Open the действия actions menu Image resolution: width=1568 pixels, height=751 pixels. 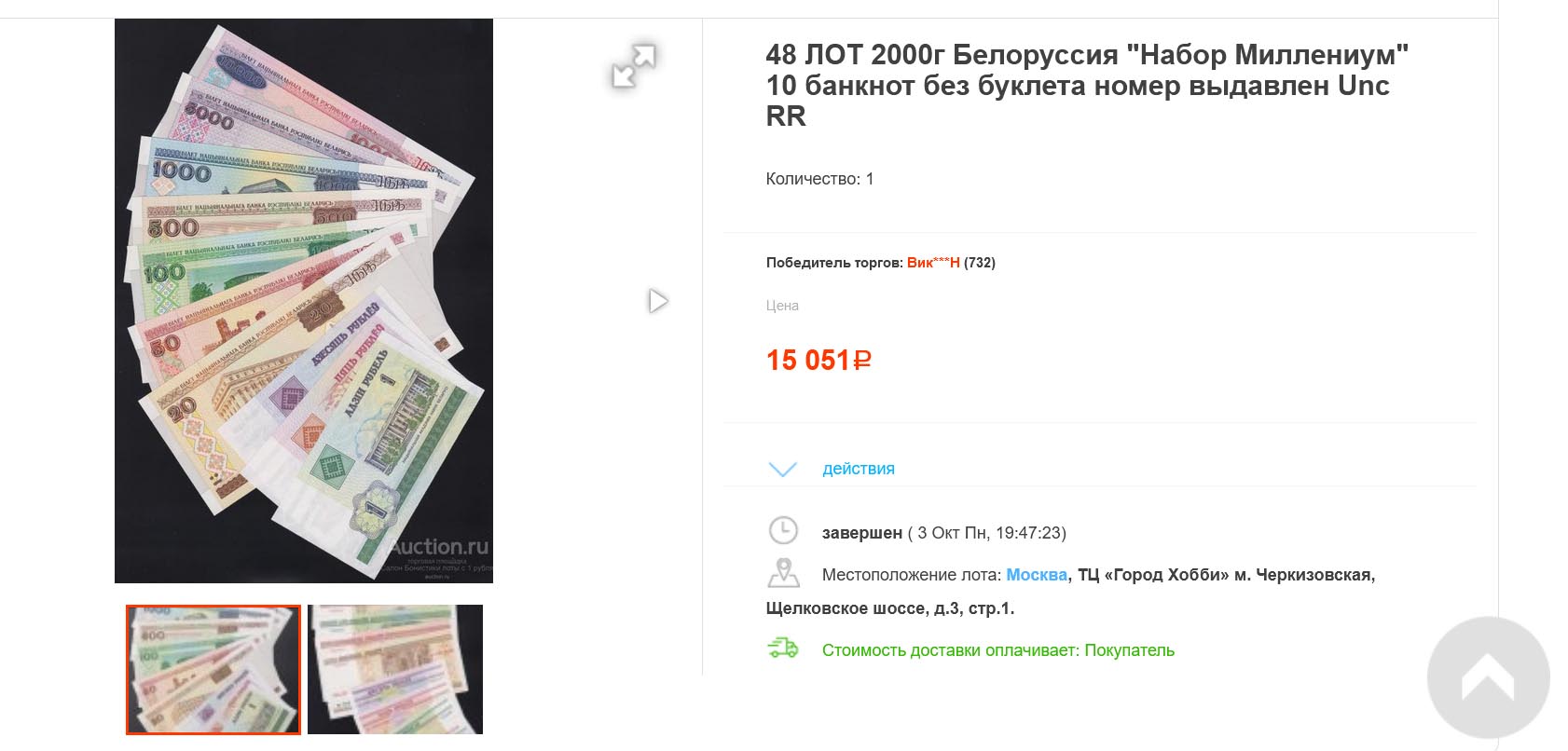pyautogui.click(x=858, y=469)
